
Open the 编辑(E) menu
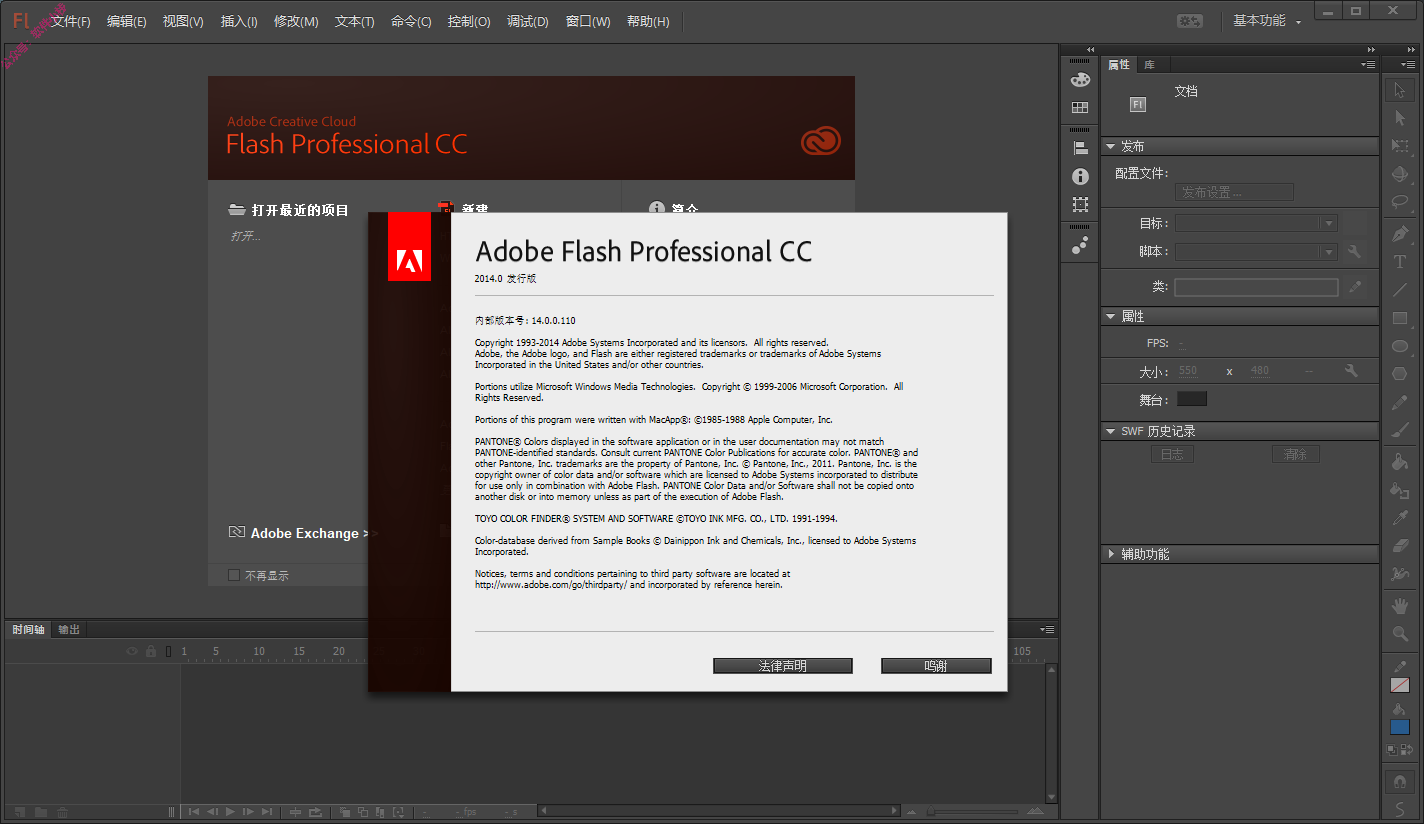click(x=126, y=22)
